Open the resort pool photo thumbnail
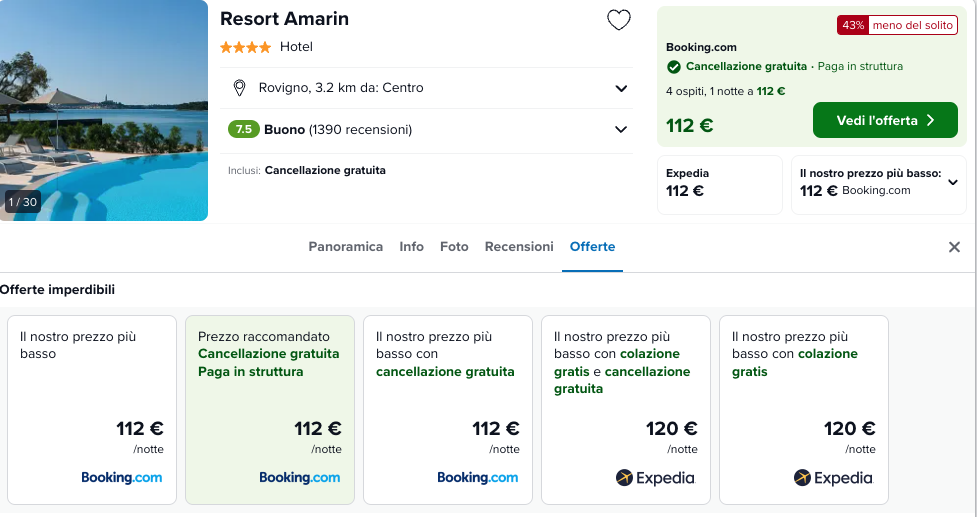The image size is (977, 517). tap(104, 110)
